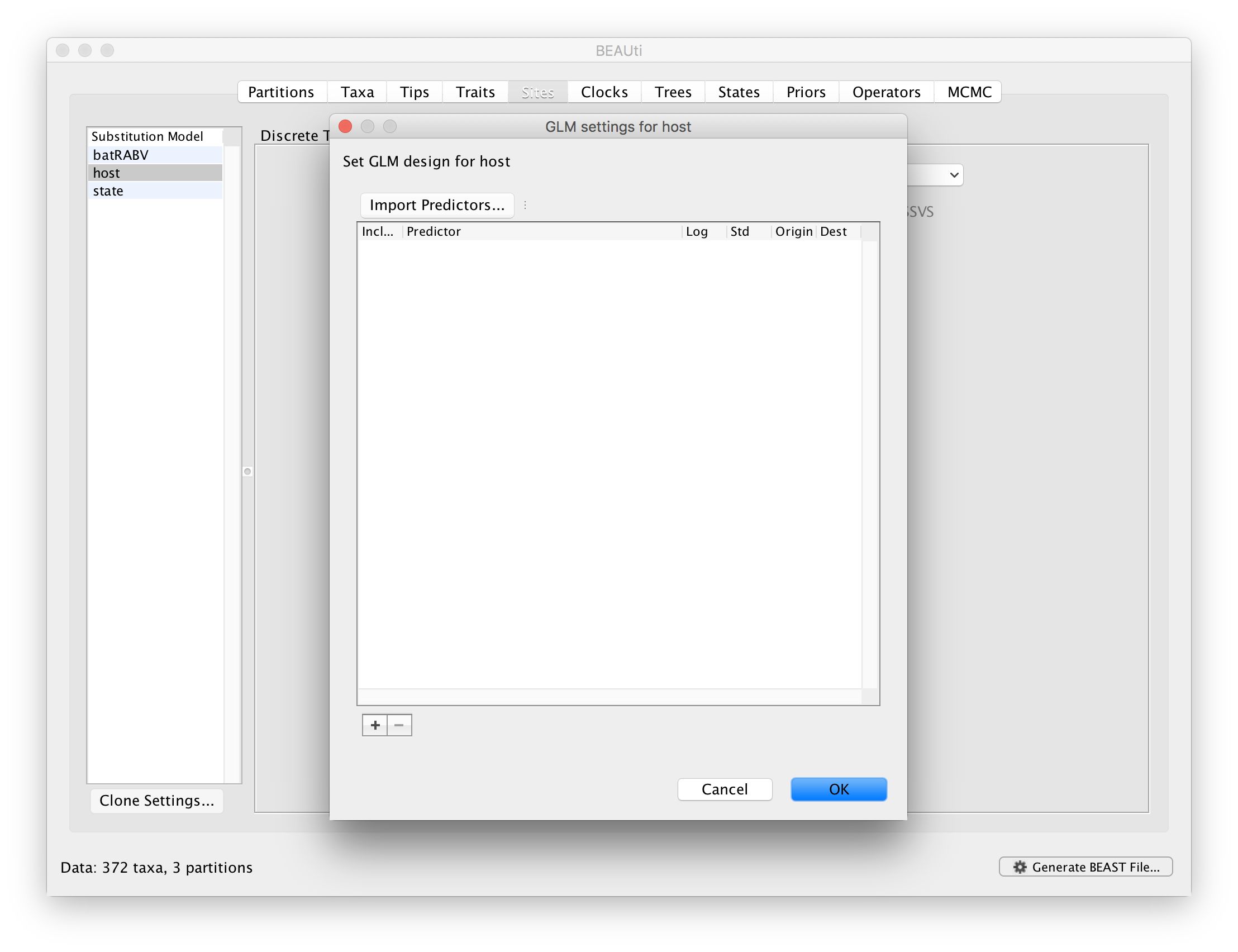Open the MCMC tab

pyautogui.click(x=969, y=92)
